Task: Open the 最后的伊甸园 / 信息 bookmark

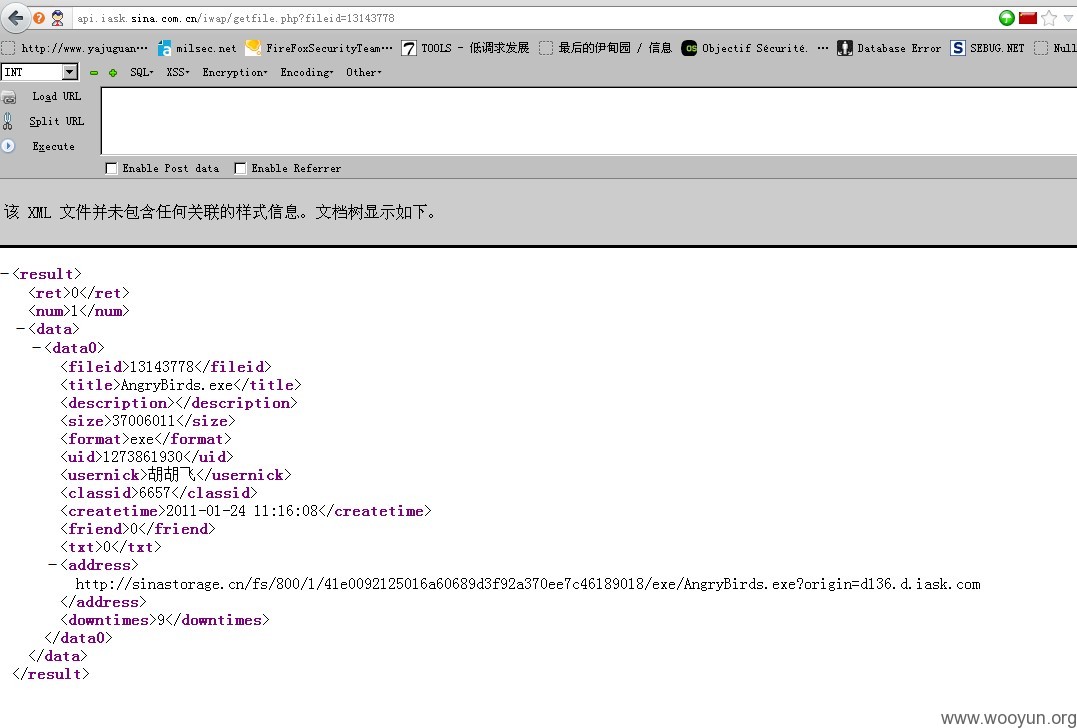Action: pos(605,48)
